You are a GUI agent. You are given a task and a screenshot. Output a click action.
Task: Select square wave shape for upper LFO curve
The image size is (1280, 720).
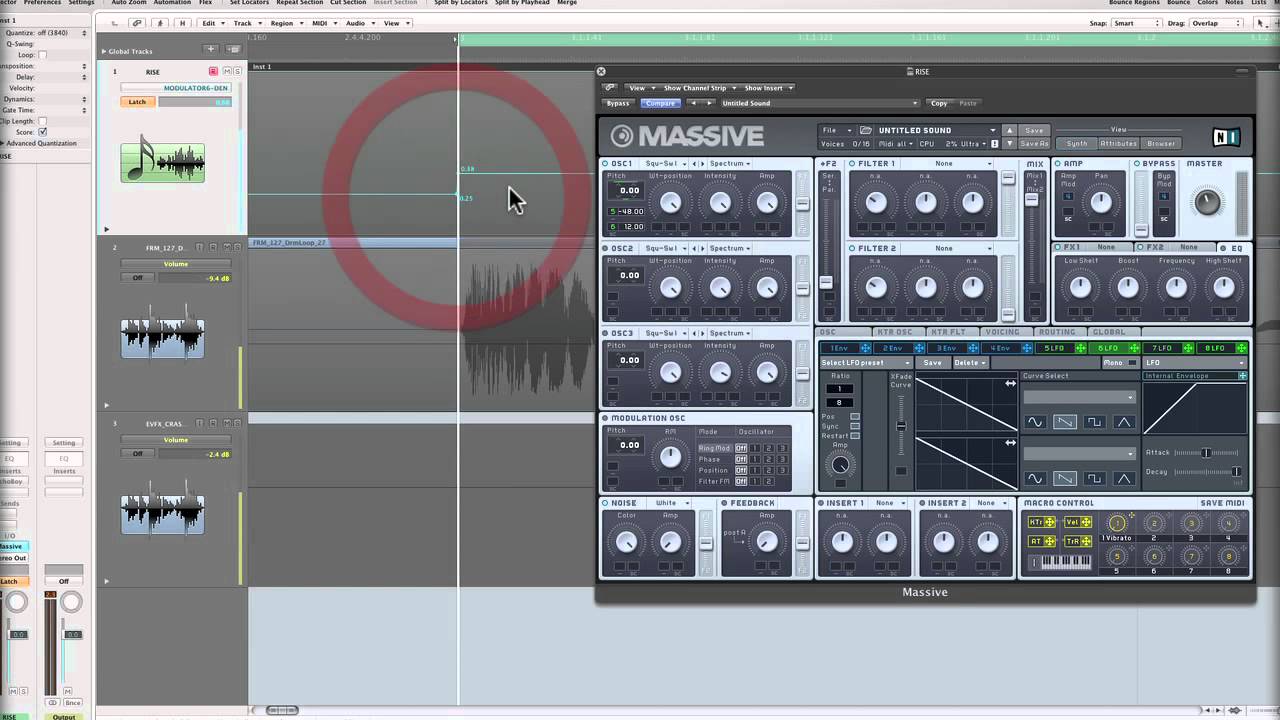1095,422
